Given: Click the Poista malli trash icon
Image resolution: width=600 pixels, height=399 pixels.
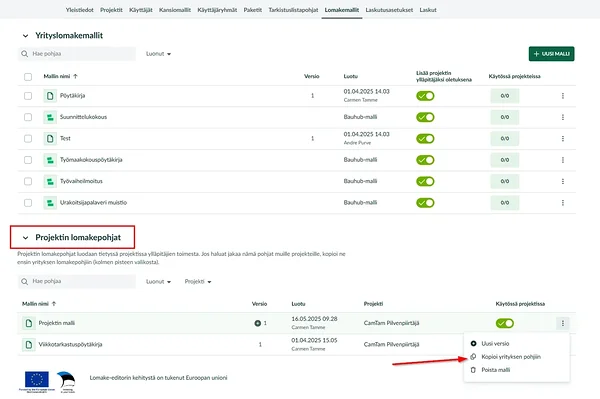Looking at the screenshot, I should [473, 370].
